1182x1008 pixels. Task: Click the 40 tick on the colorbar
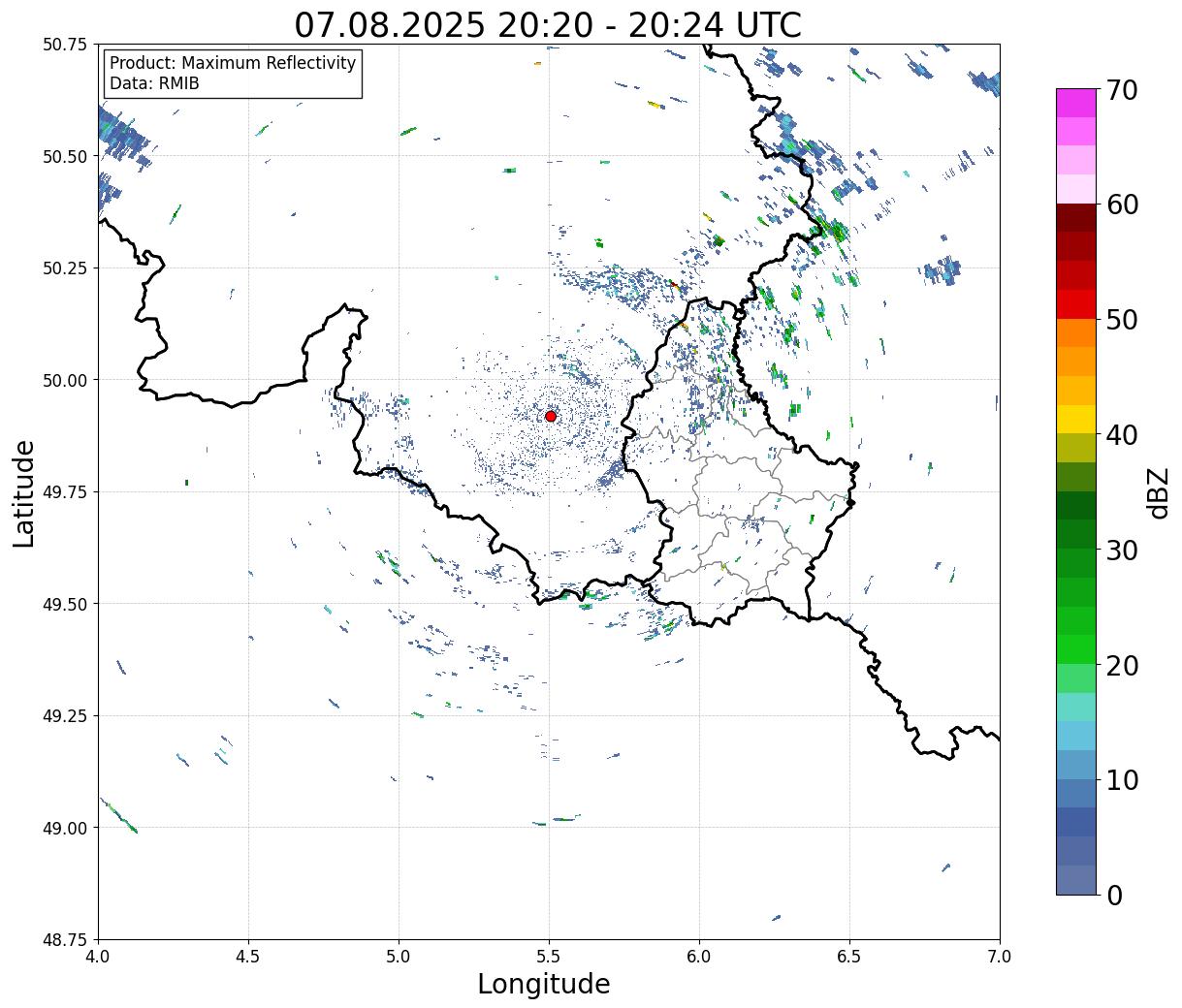[x=1122, y=435]
